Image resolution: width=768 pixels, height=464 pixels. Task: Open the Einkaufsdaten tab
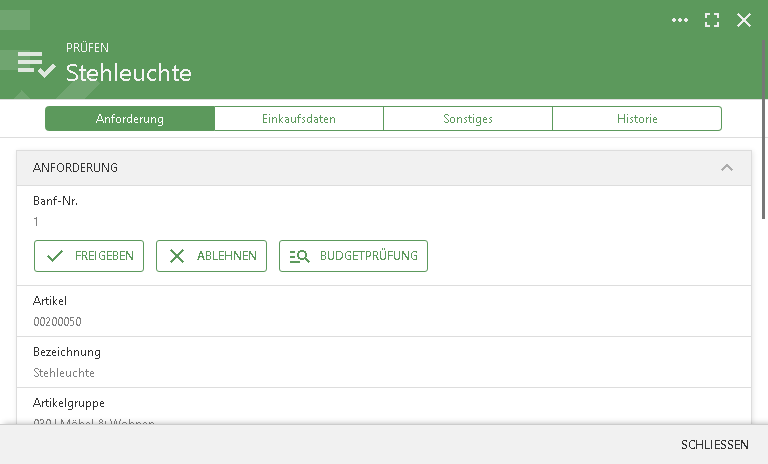299,119
